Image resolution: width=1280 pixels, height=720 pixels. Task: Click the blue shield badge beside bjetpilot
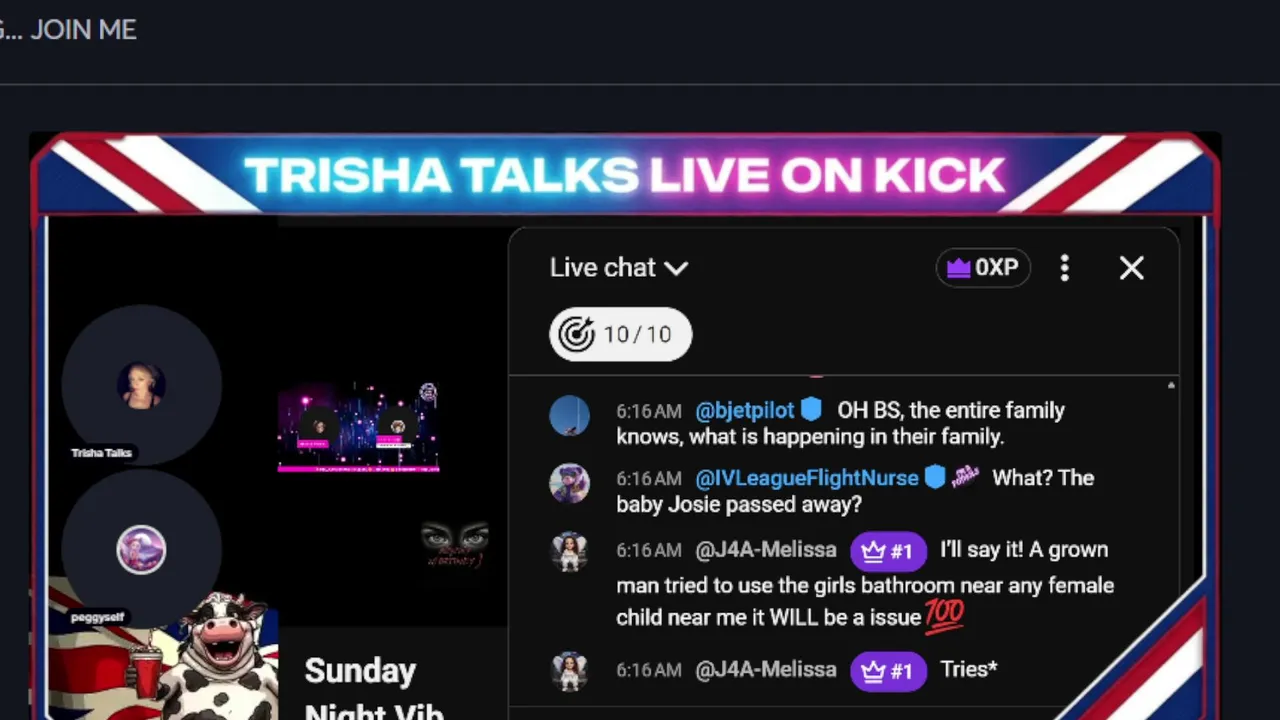pos(811,410)
